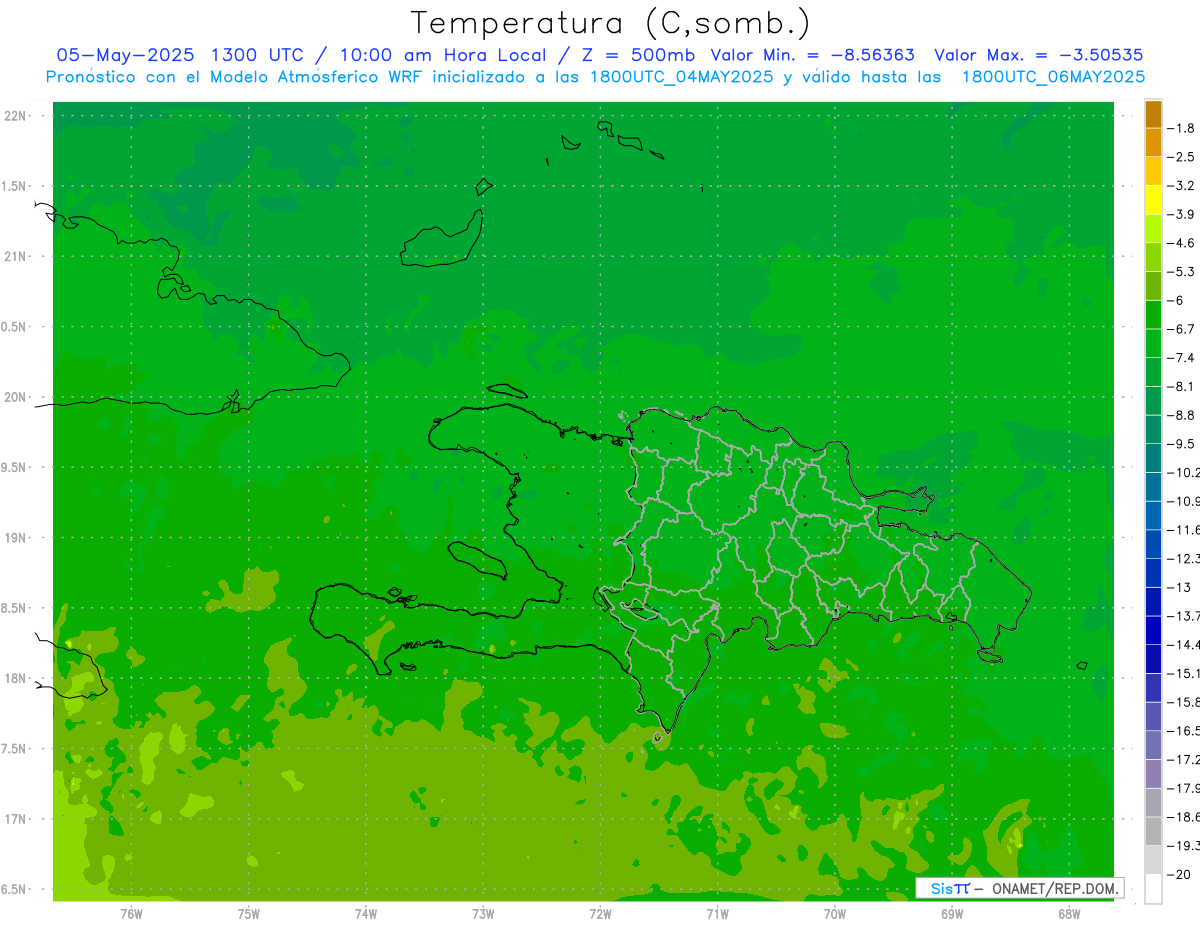Click the '76W' longitude label
The width and height of the screenshot is (1200, 927).
[x=131, y=914]
